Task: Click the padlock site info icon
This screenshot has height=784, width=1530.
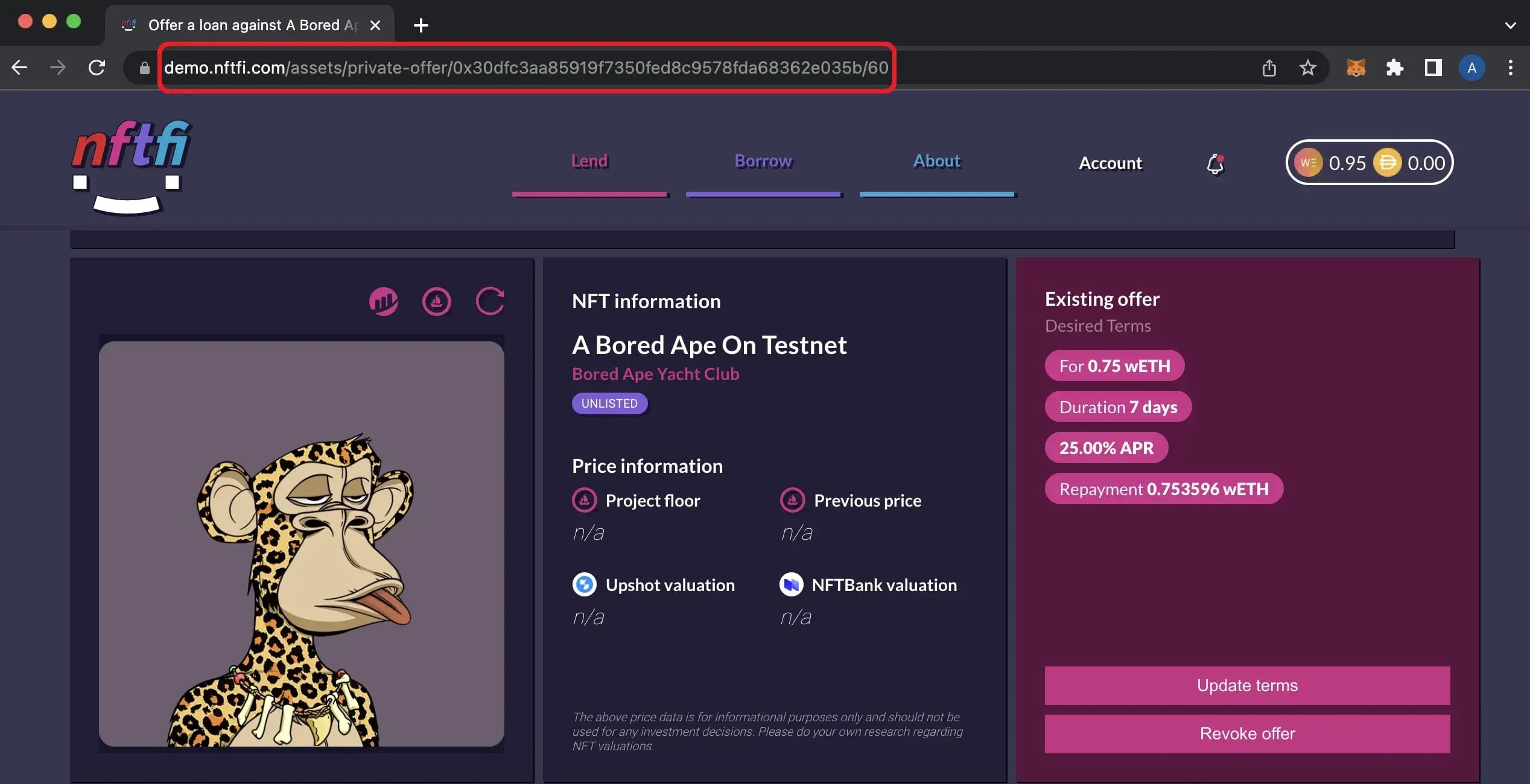Action: 144,68
